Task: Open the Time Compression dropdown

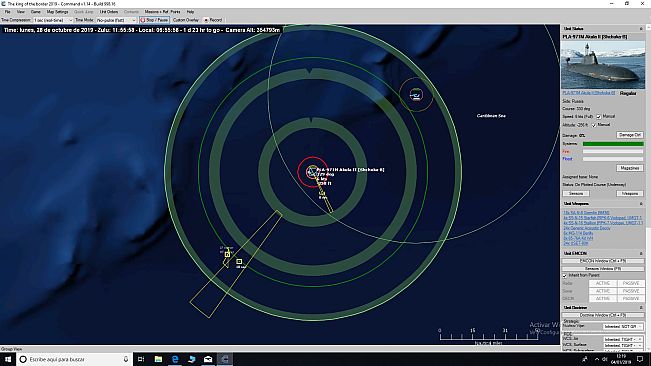Action: tap(53, 20)
